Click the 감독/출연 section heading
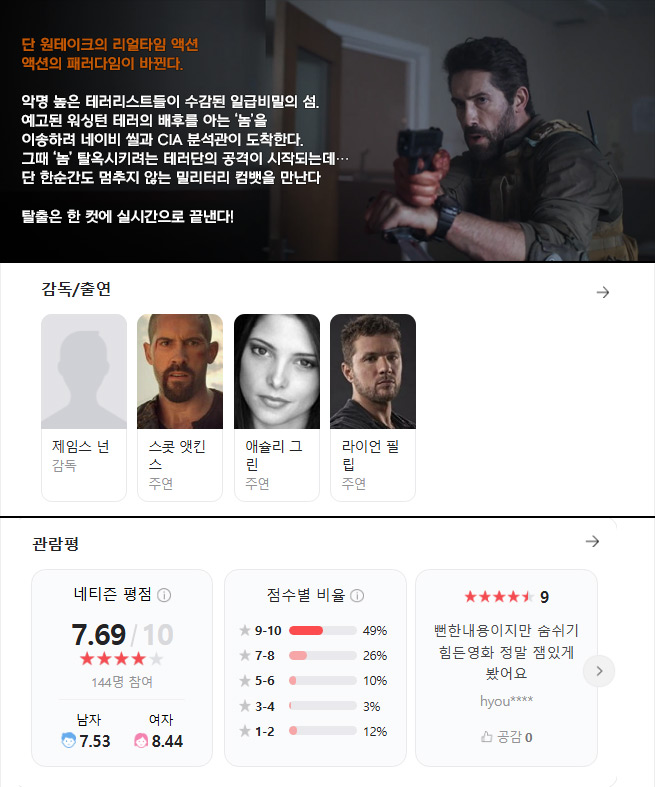The height and width of the screenshot is (787, 655). (76, 289)
